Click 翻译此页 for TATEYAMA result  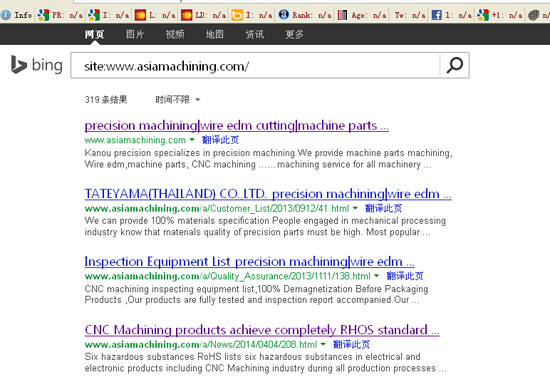click(383, 208)
